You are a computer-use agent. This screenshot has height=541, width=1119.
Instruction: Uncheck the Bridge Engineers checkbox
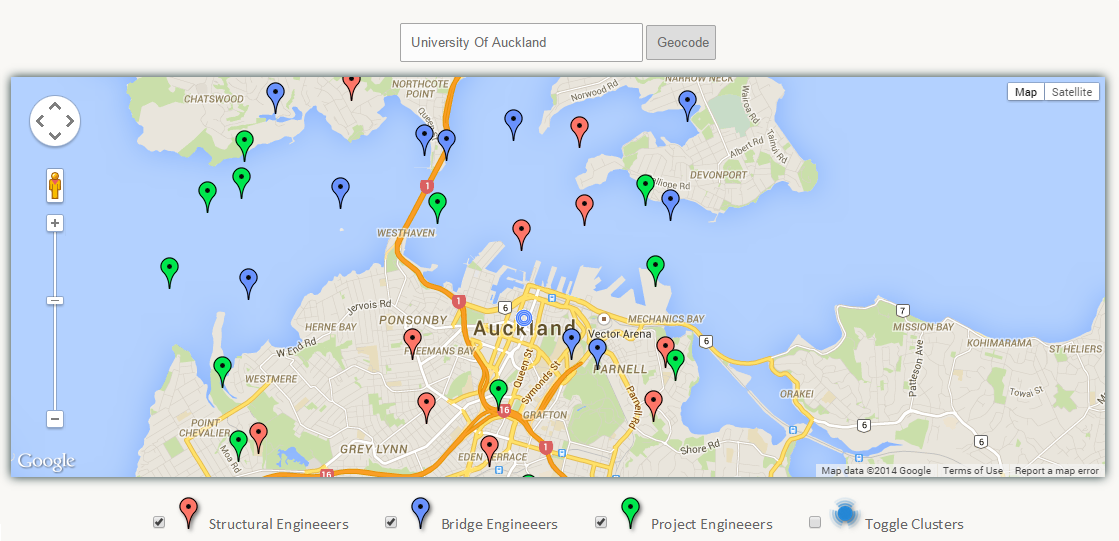tap(391, 522)
